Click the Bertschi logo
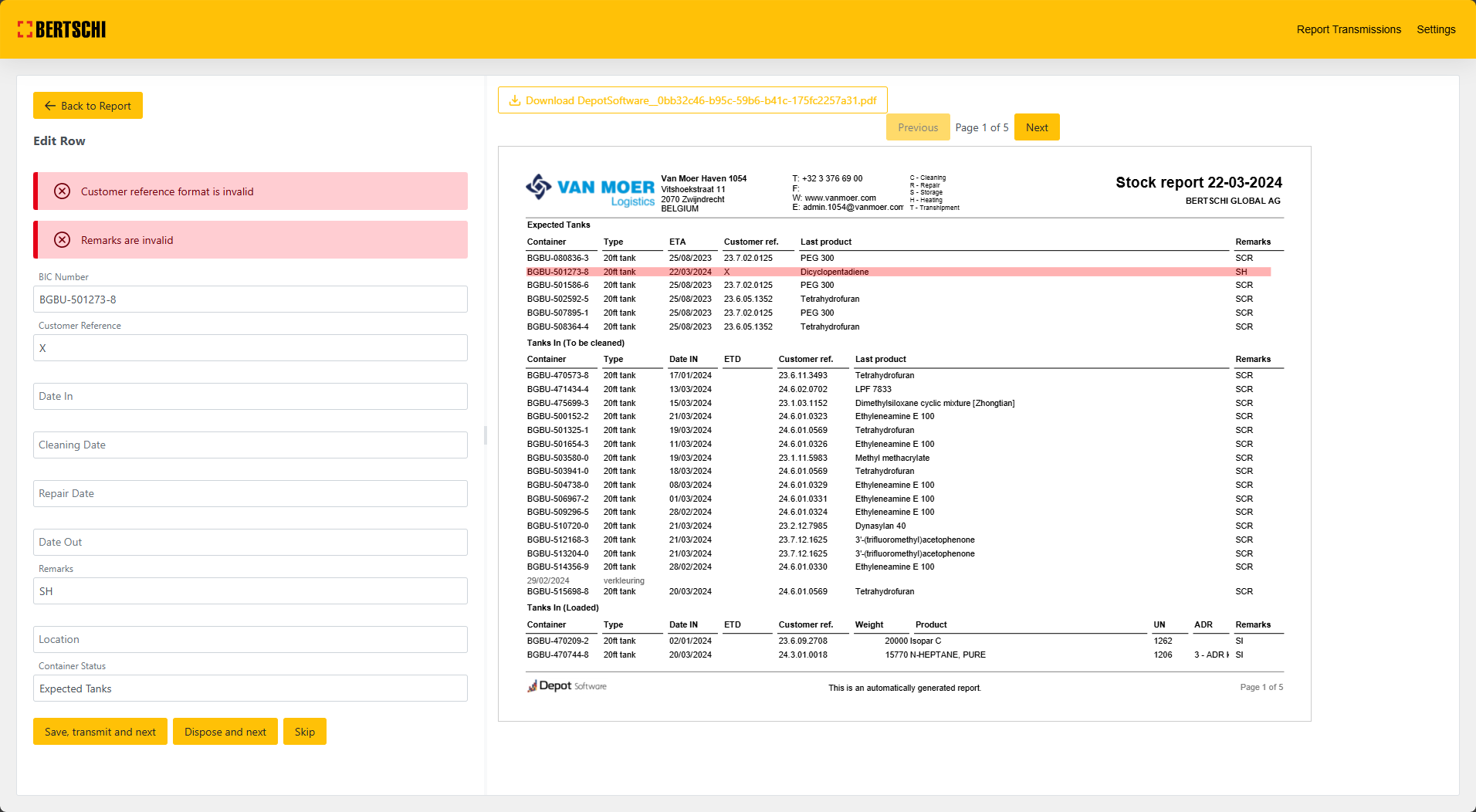Viewport: 1476px width, 812px height. [x=62, y=29]
